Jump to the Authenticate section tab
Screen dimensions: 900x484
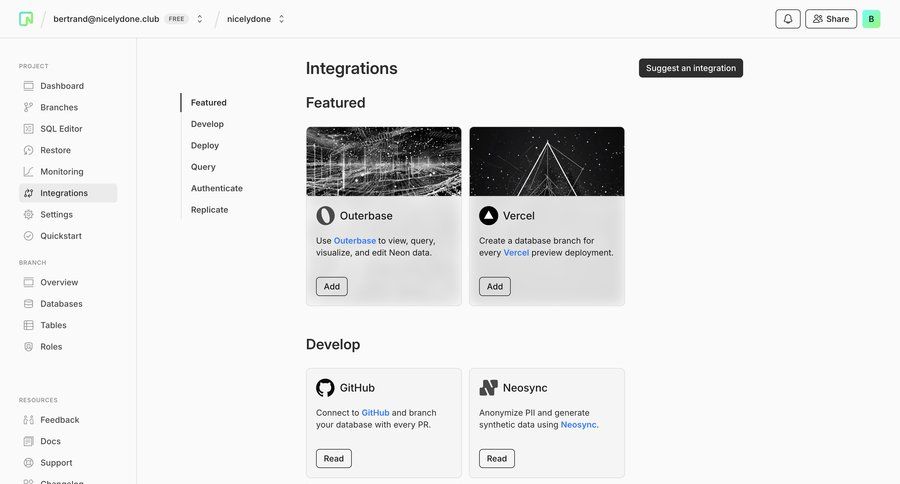216,188
